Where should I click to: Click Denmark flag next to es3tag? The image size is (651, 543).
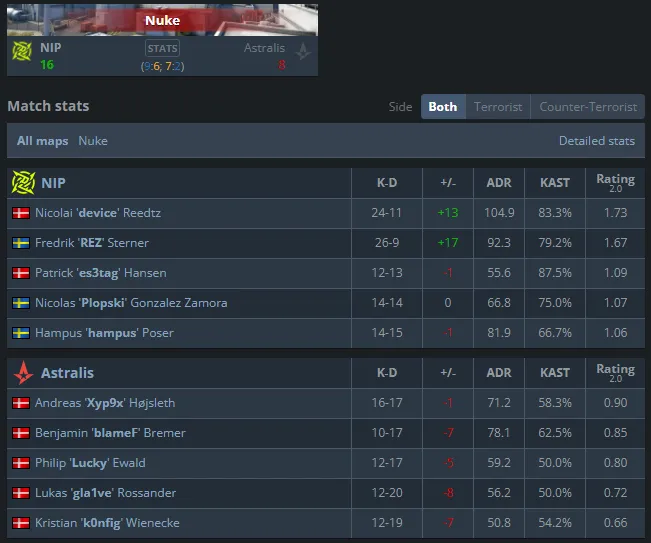pyautogui.click(x=21, y=273)
